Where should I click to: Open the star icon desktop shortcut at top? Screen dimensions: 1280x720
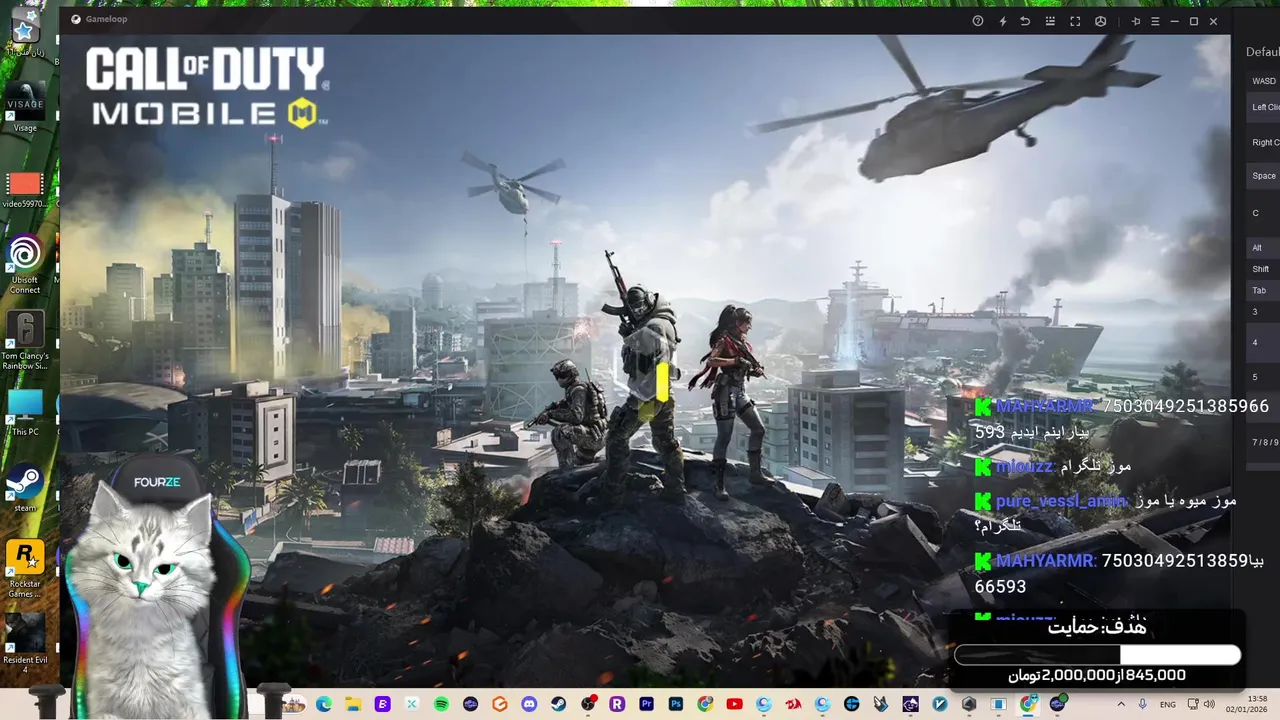[25, 30]
